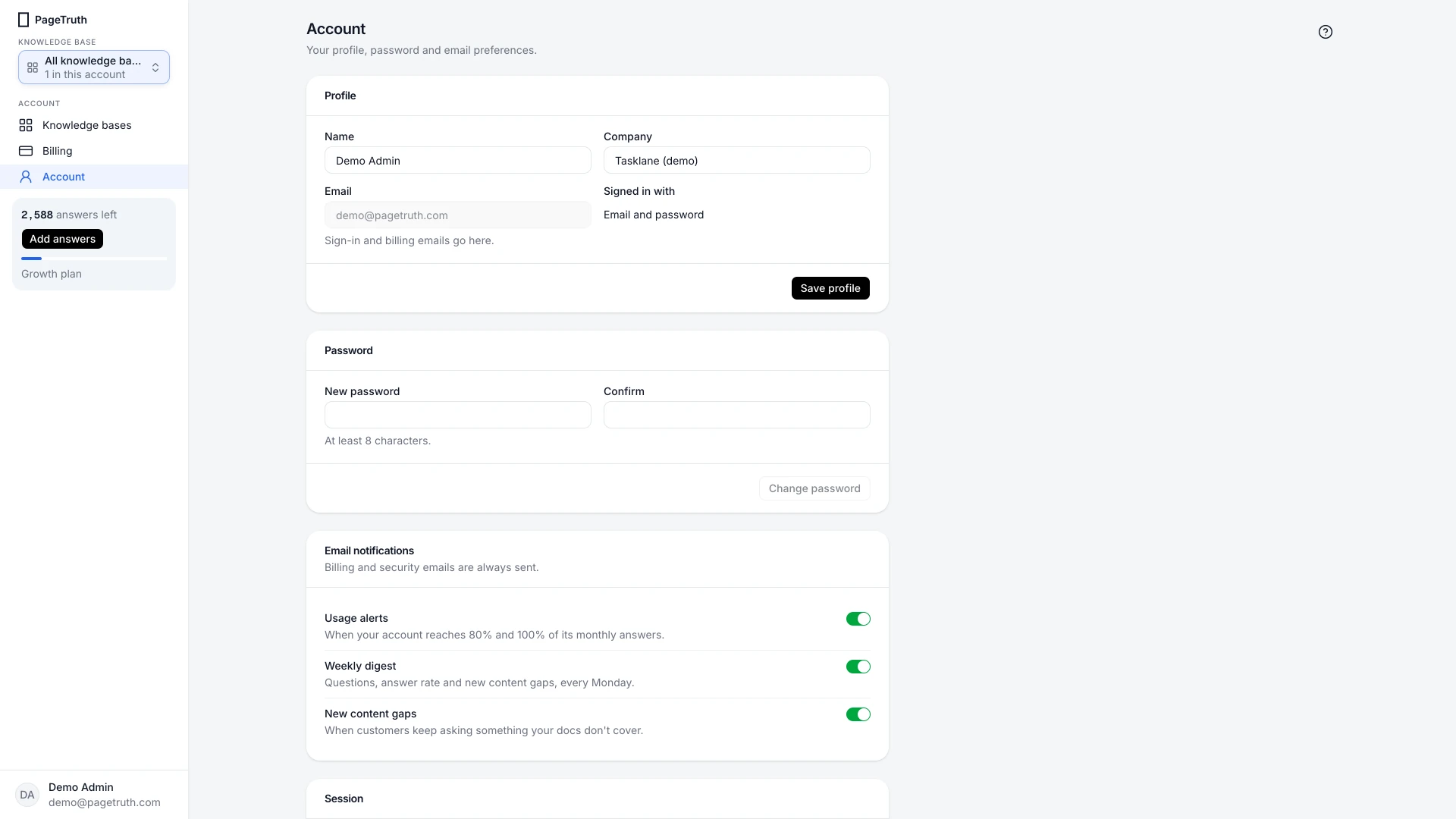Expand the All knowledge bases selector chevron
The height and width of the screenshot is (819, 1456).
[155, 67]
